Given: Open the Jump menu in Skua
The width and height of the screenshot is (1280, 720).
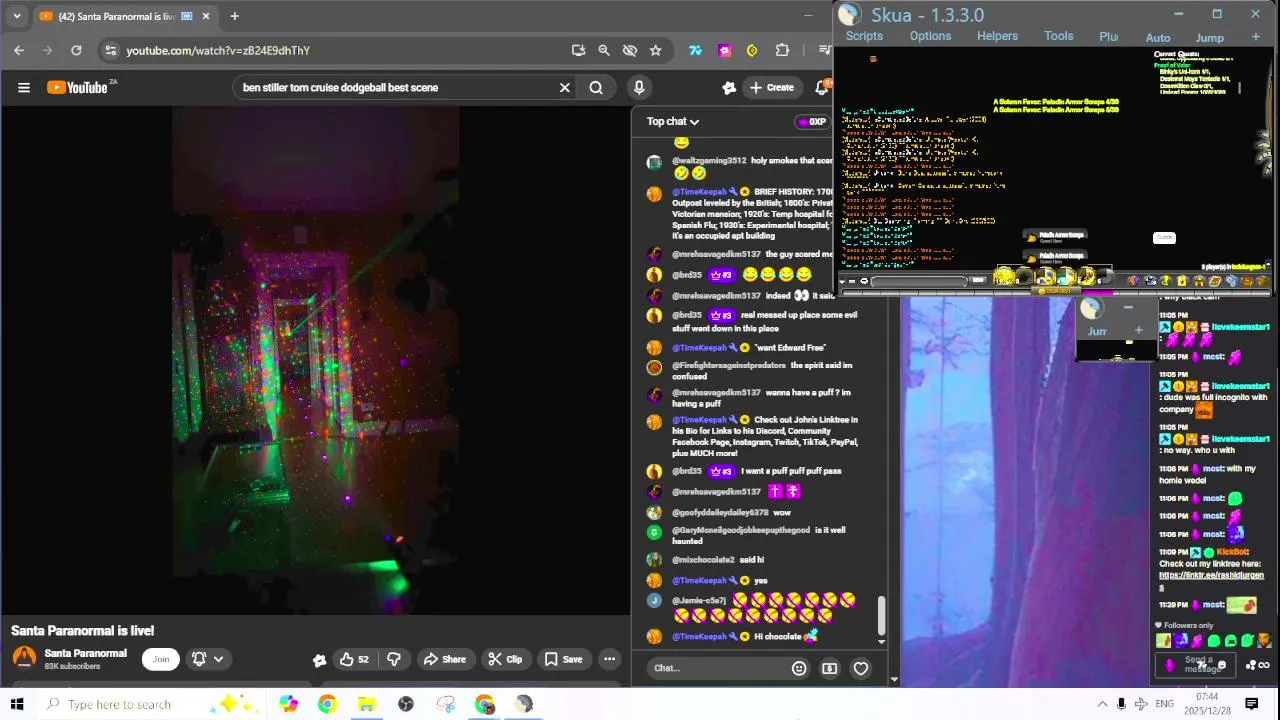Looking at the screenshot, I should click(1210, 38).
